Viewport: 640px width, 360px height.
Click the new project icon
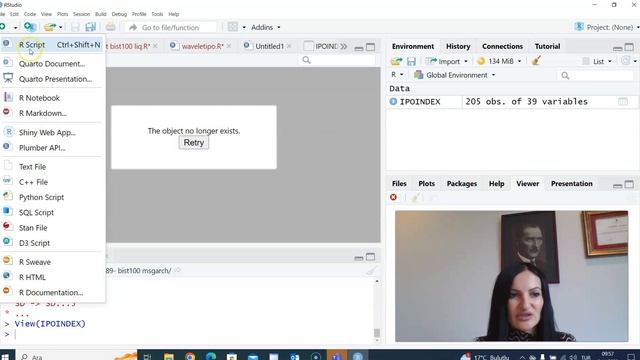[x=30, y=27]
